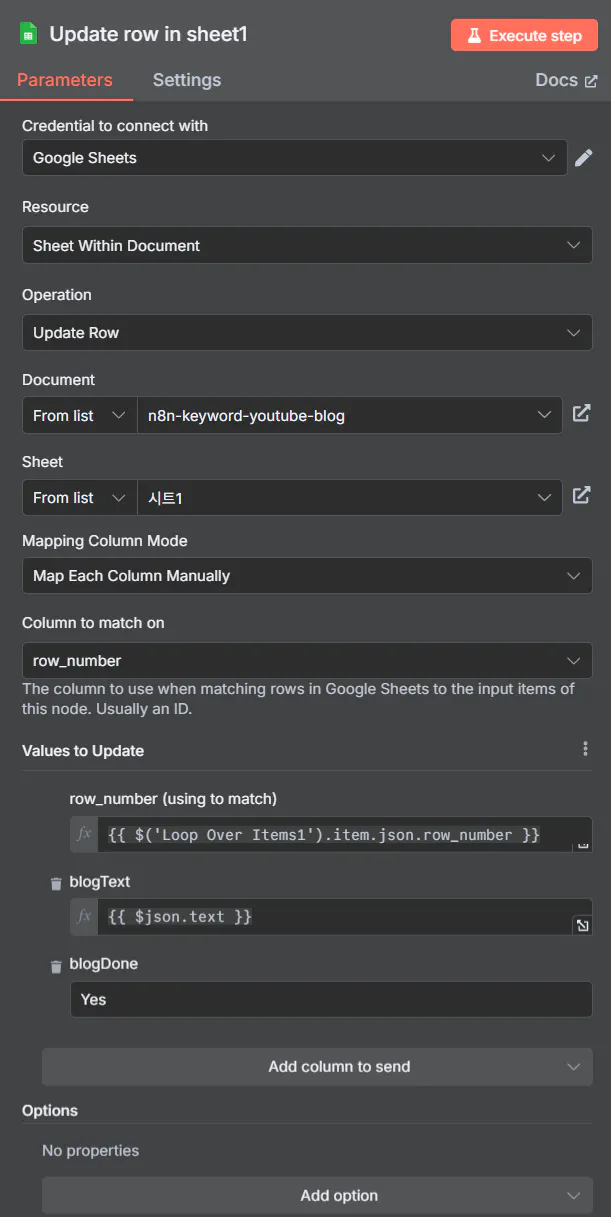Open the Credential Google Sheets dropdown
Viewport: 611px width, 1217px height.
click(x=295, y=157)
